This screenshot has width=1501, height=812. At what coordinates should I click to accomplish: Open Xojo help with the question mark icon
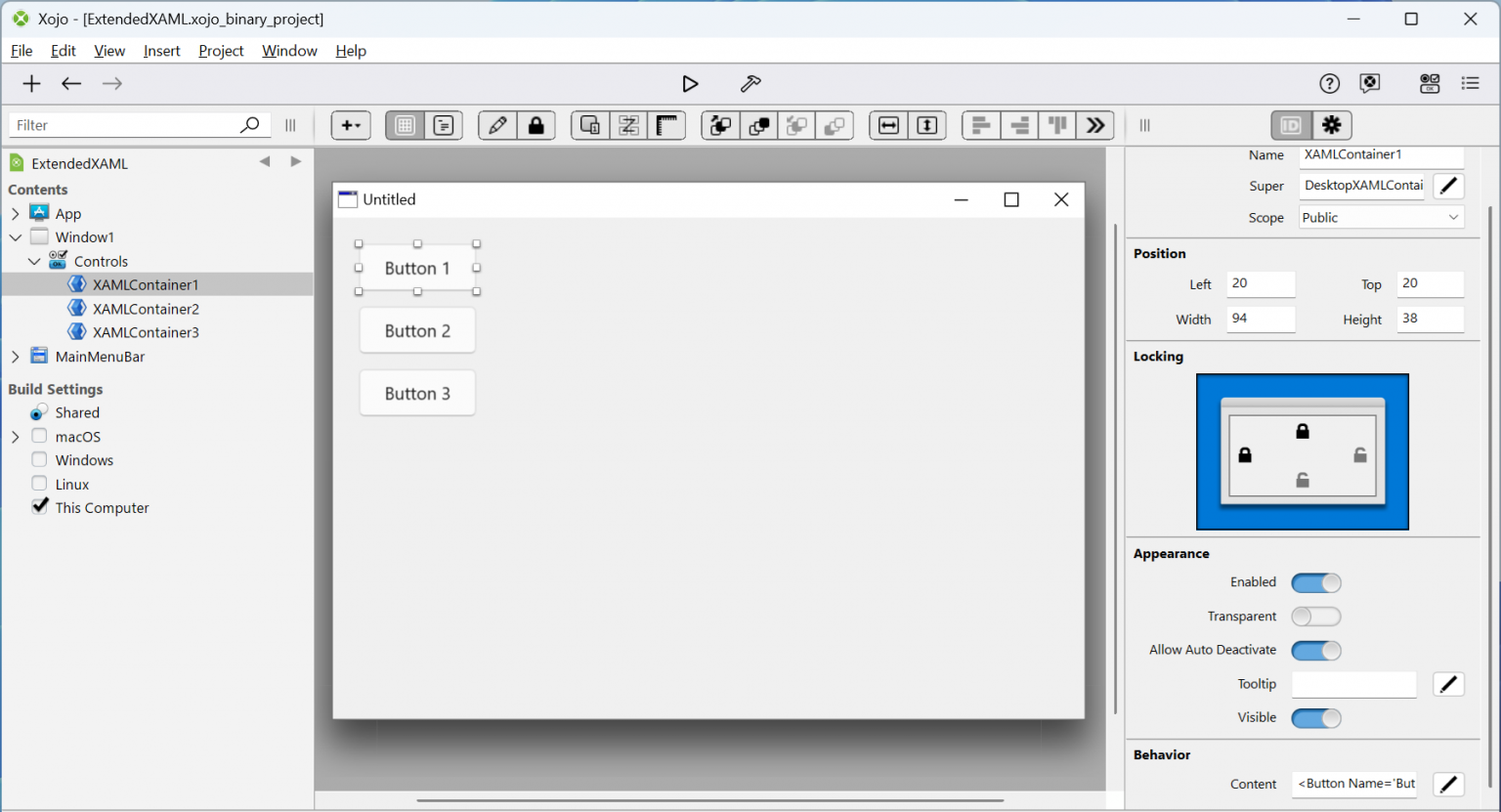1329,83
